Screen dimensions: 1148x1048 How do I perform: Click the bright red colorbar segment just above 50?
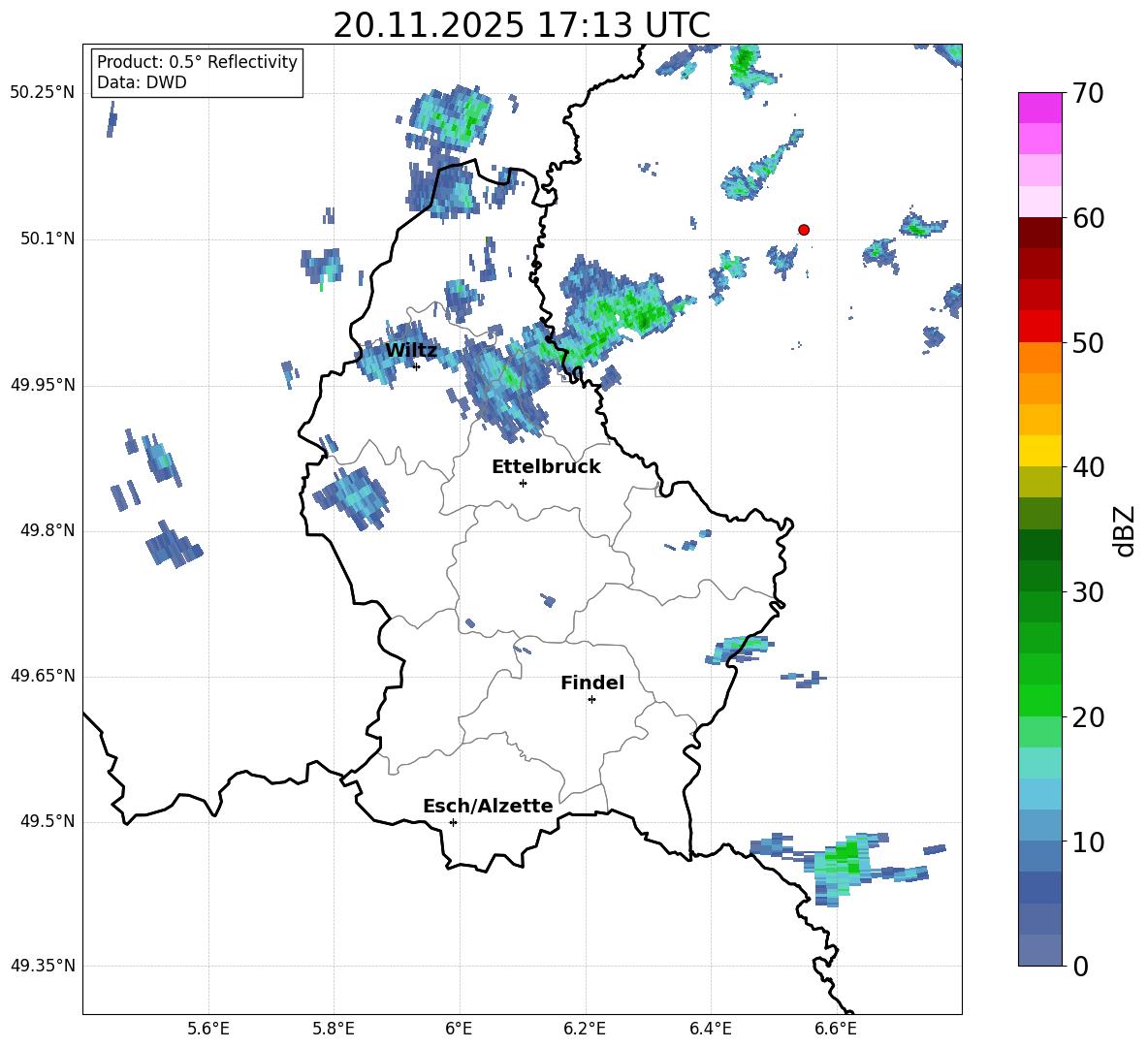(1039, 327)
